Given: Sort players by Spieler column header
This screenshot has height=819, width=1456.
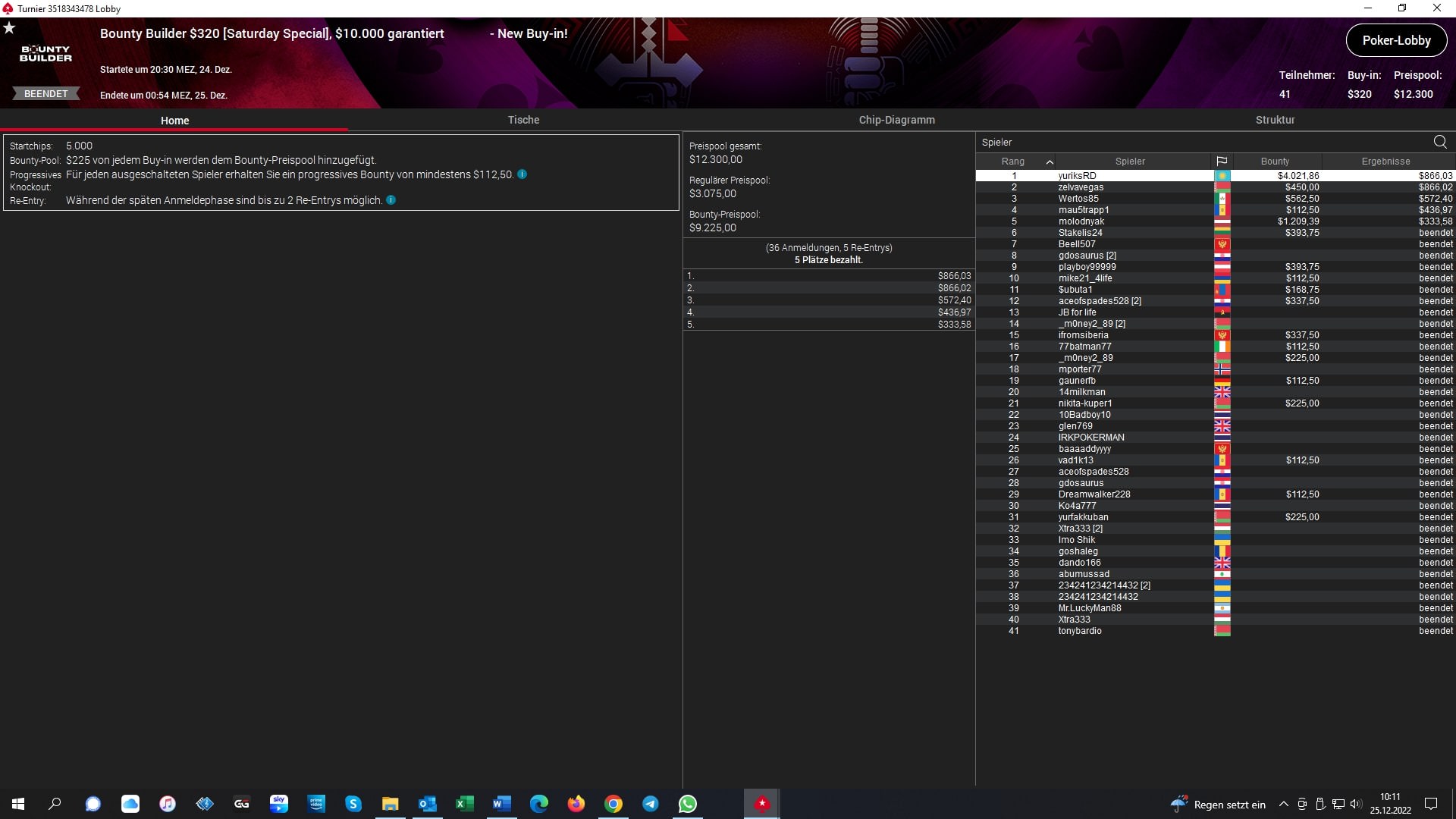Looking at the screenshot, I should [x=1129, y=162].
